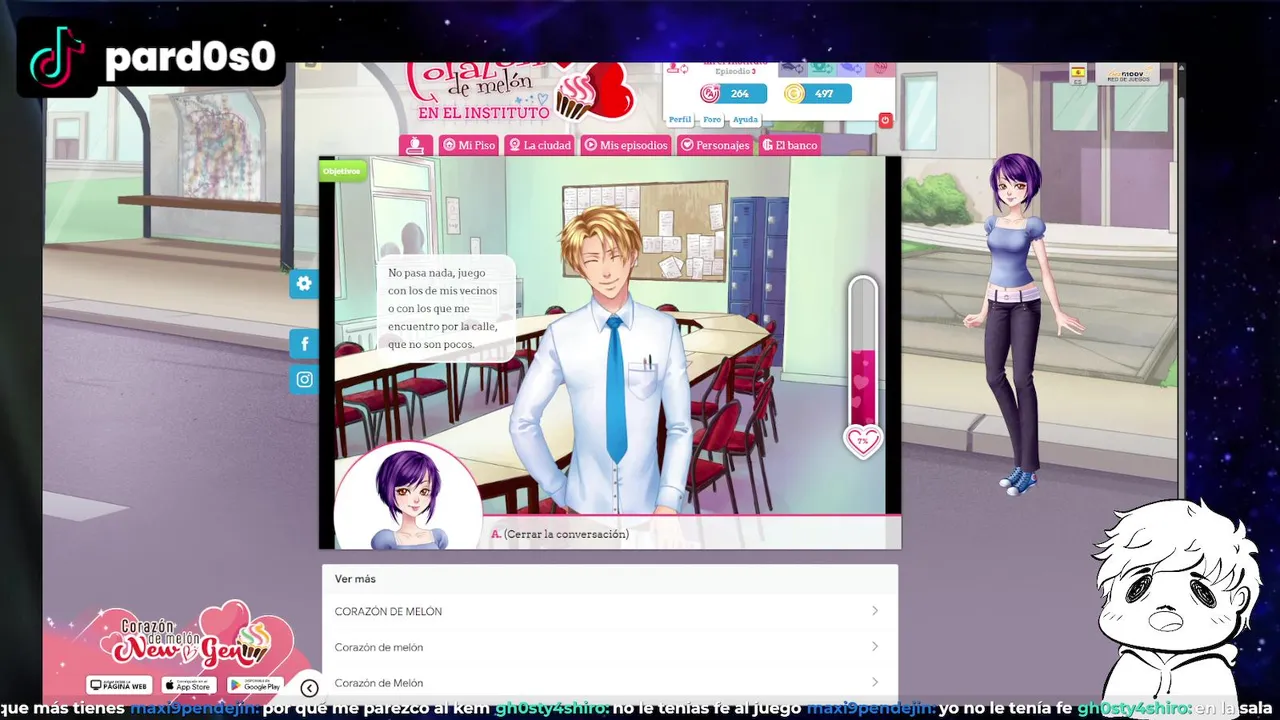Open the Ayuda link
This screenshot has height=720, width=1280.
tap(745, 119)
